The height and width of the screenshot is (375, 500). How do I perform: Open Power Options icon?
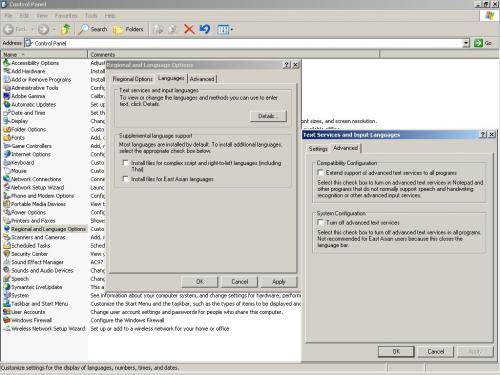tap(7, 212)
